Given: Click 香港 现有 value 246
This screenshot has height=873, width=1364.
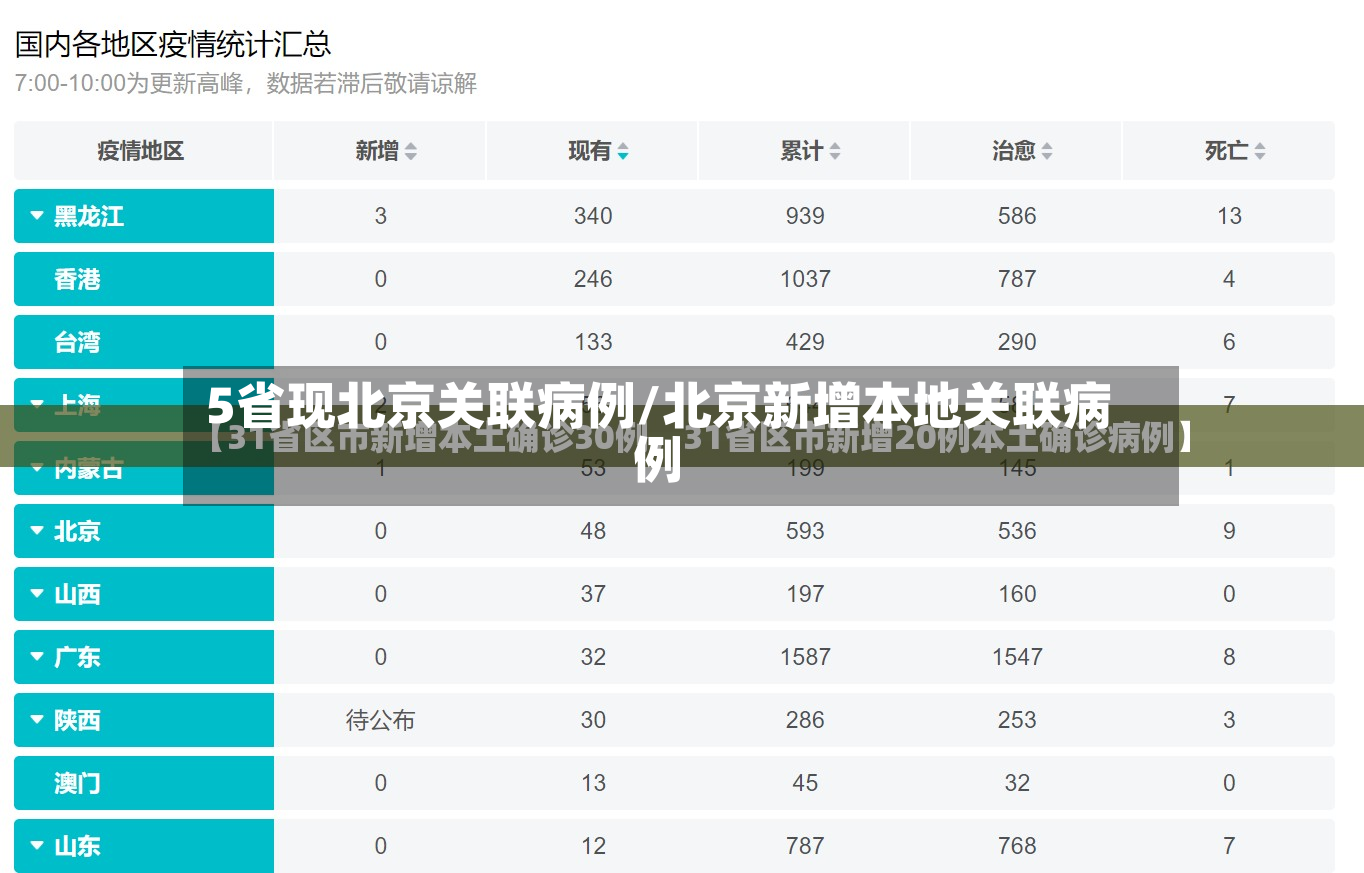Looking at the screenshot, I should click(x=593, y=279).
